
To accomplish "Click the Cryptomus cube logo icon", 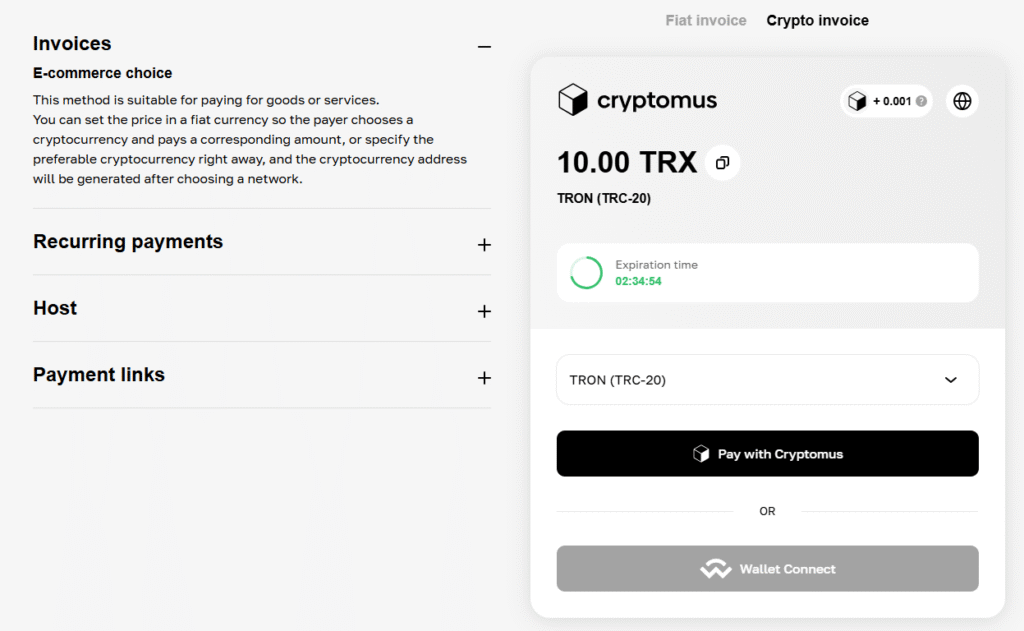I will [x=573, y=100].
